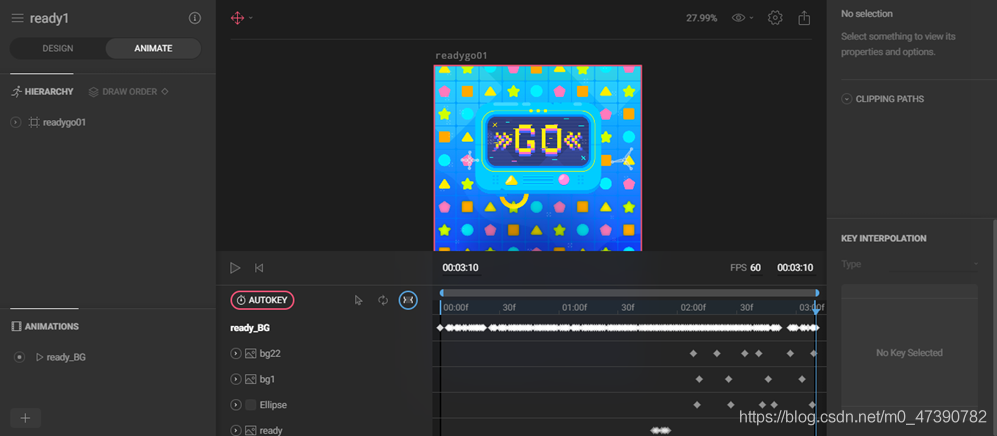The height and width of the screenshot is (436, 997).
Task: Expand the bg22 timeline row
Action: coord(236,353)
